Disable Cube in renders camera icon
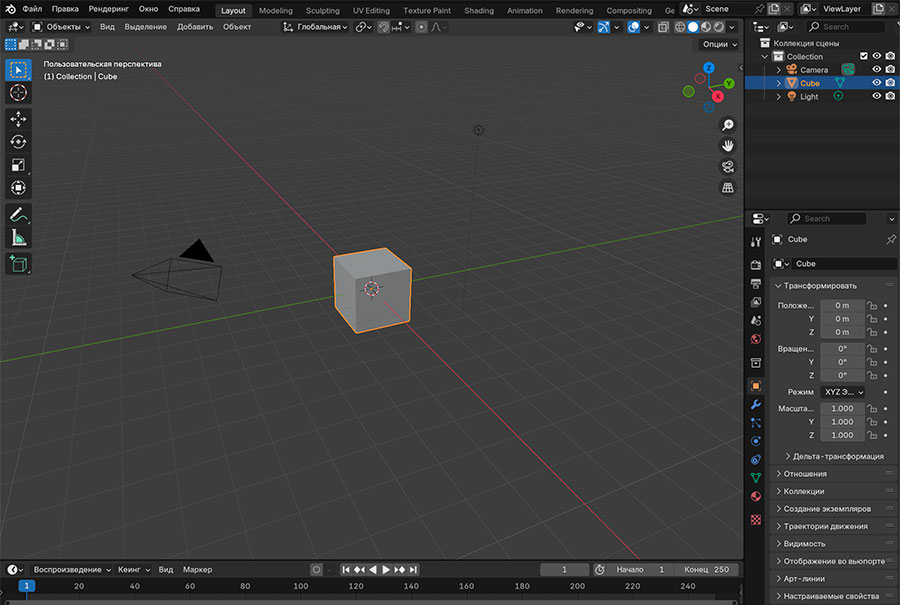This screenshot has height=605, width=900. pos(890,83)
